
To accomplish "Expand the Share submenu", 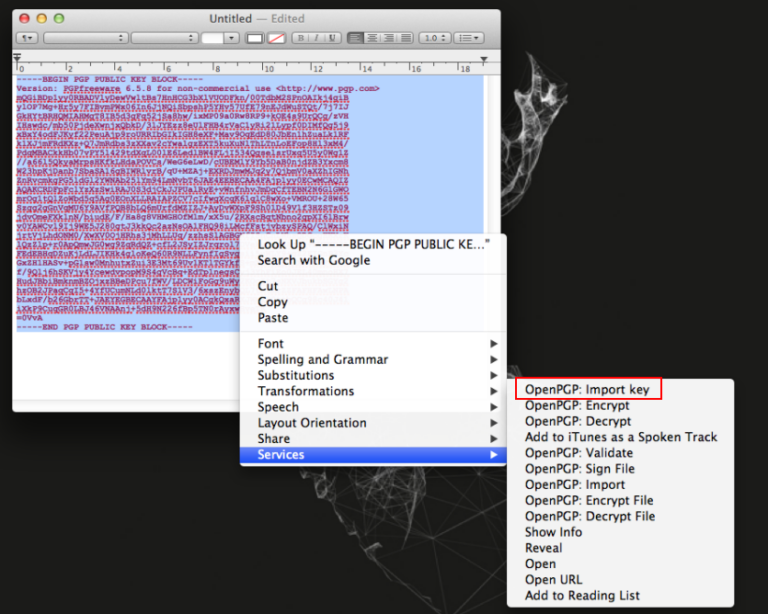I will (x=373, y=439).
